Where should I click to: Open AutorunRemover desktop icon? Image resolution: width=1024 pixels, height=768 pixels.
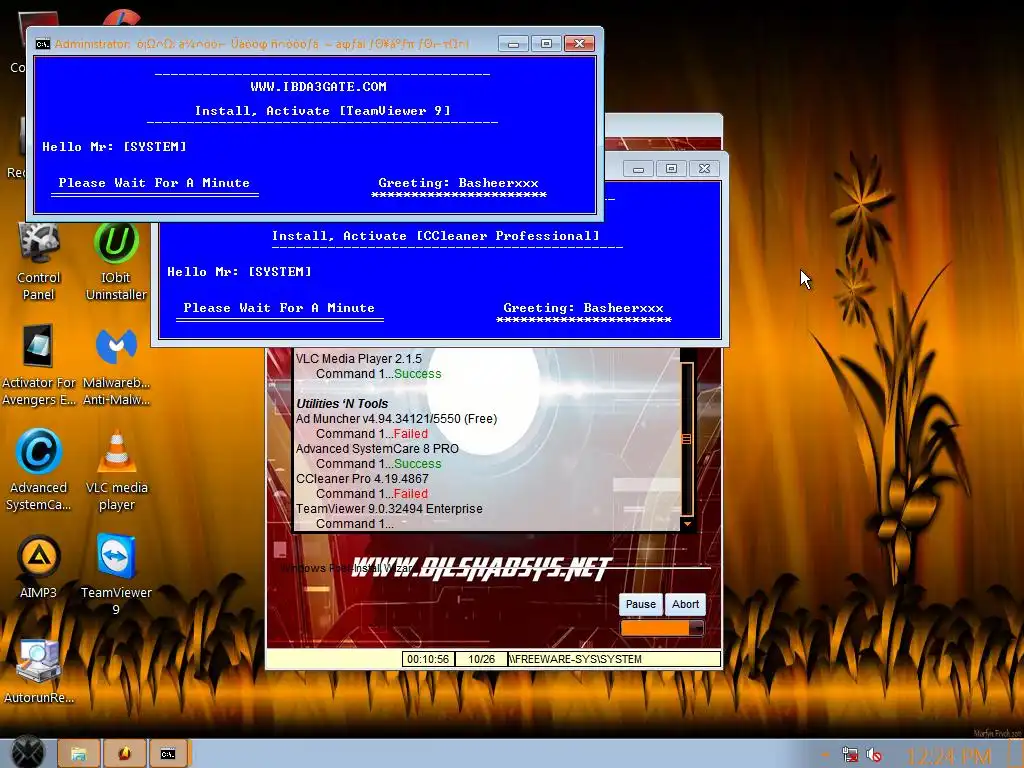pos(39,671)
